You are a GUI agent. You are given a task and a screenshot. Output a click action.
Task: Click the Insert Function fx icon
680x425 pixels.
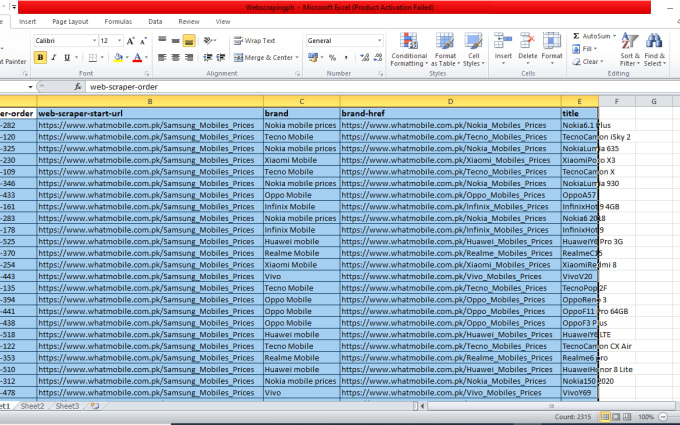pyautogui.click(x=78, y=87)
